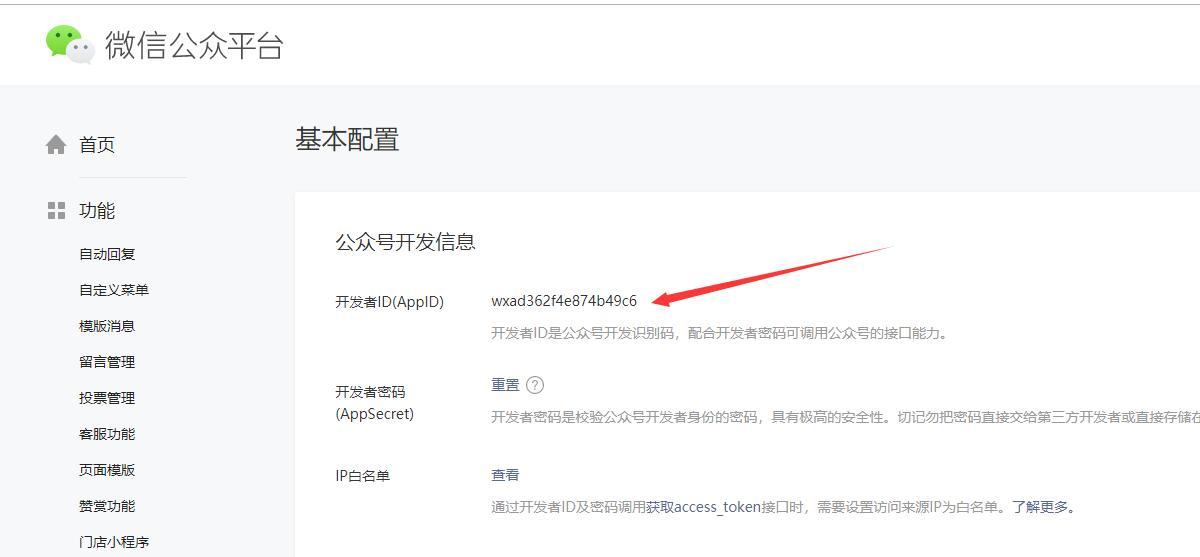This screenshot has width=1200, height=557.
Task: Open 赞赏功能 in the sidebar
Action: coord(107,506)
